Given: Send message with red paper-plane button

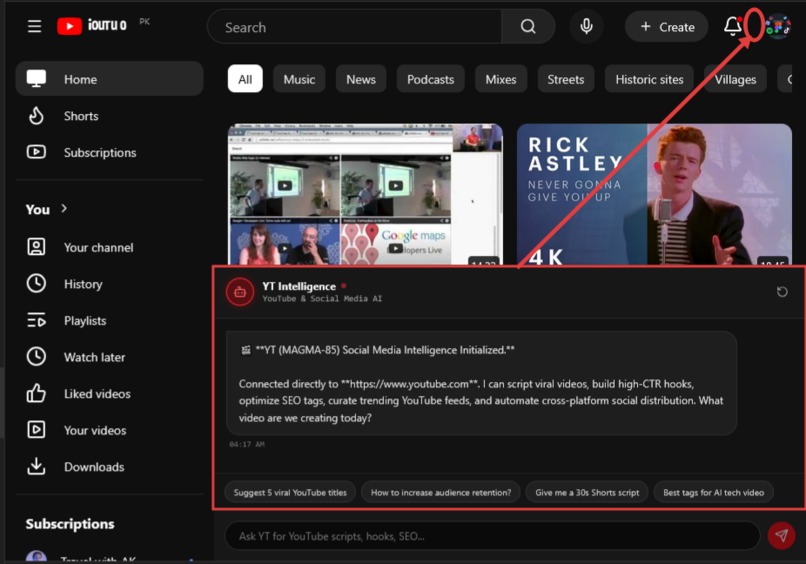Looking at the screenshot, I should point(781,536).
